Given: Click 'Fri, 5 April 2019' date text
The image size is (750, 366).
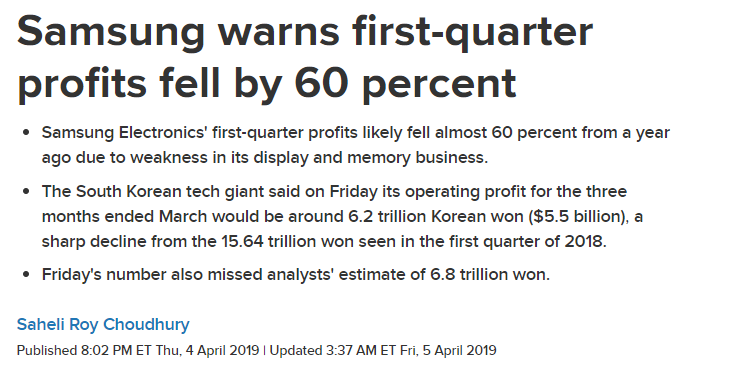Looking at the screenshot, I should pyautogui.click(x=448, y=350).
